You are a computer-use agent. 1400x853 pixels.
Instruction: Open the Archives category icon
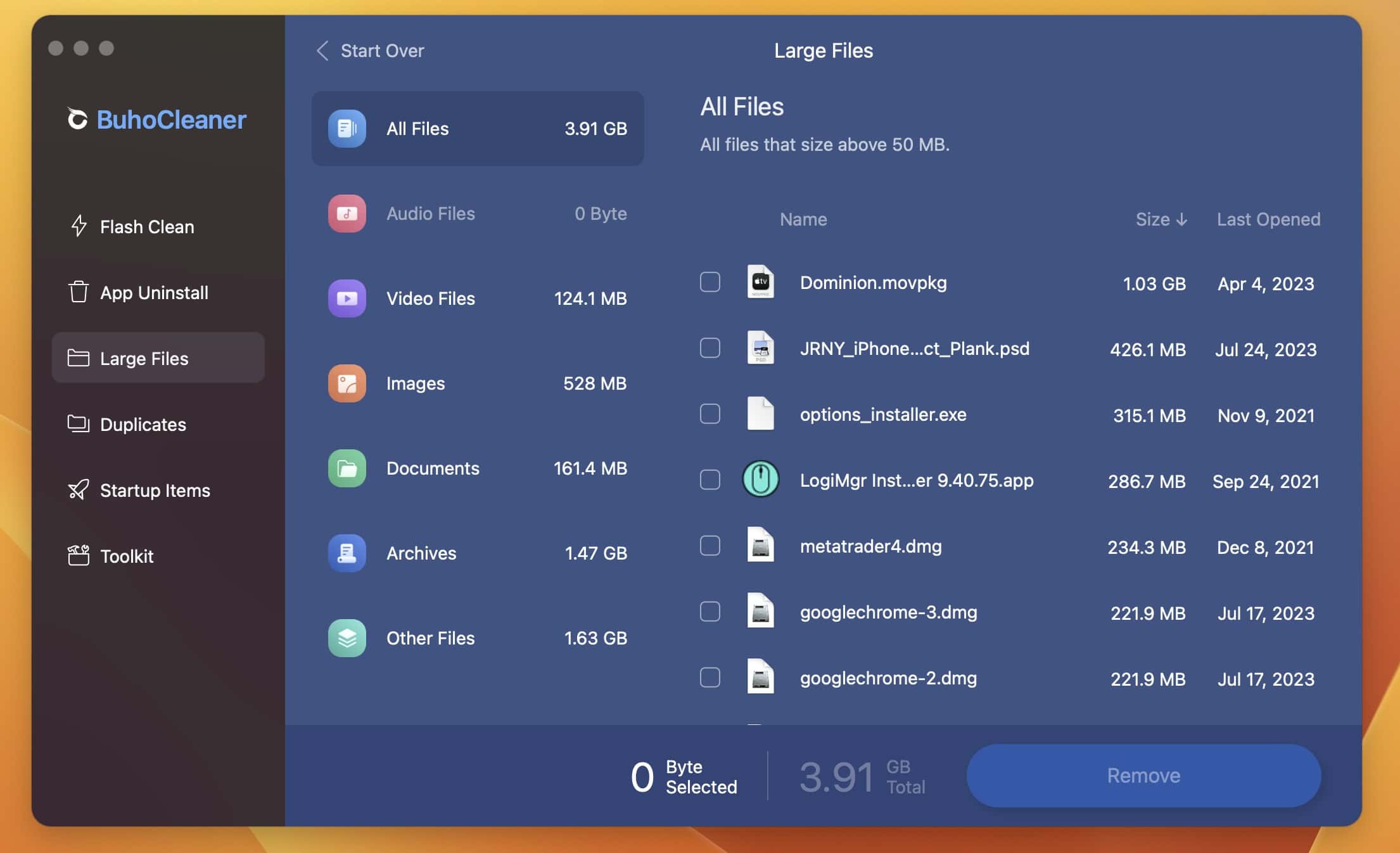(347, 553)
